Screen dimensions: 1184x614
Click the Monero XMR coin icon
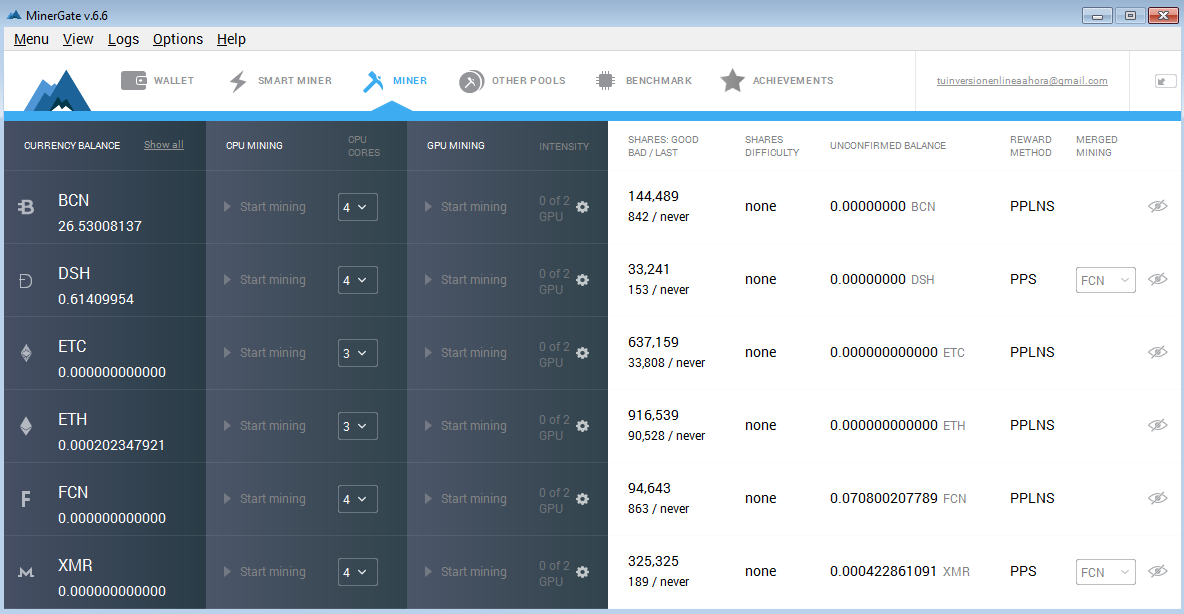(26, 572)
